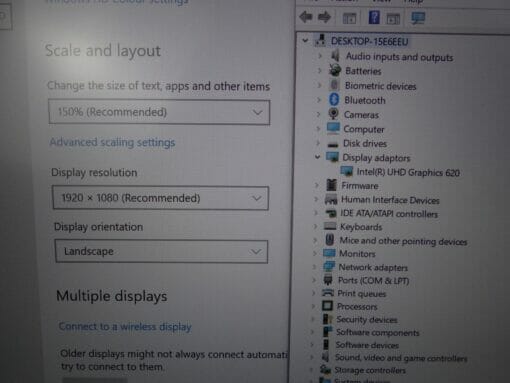Select the Software components icon
The width and height of the screenshot is (510, 383).
pyautogui.click(x=327, y=332)
